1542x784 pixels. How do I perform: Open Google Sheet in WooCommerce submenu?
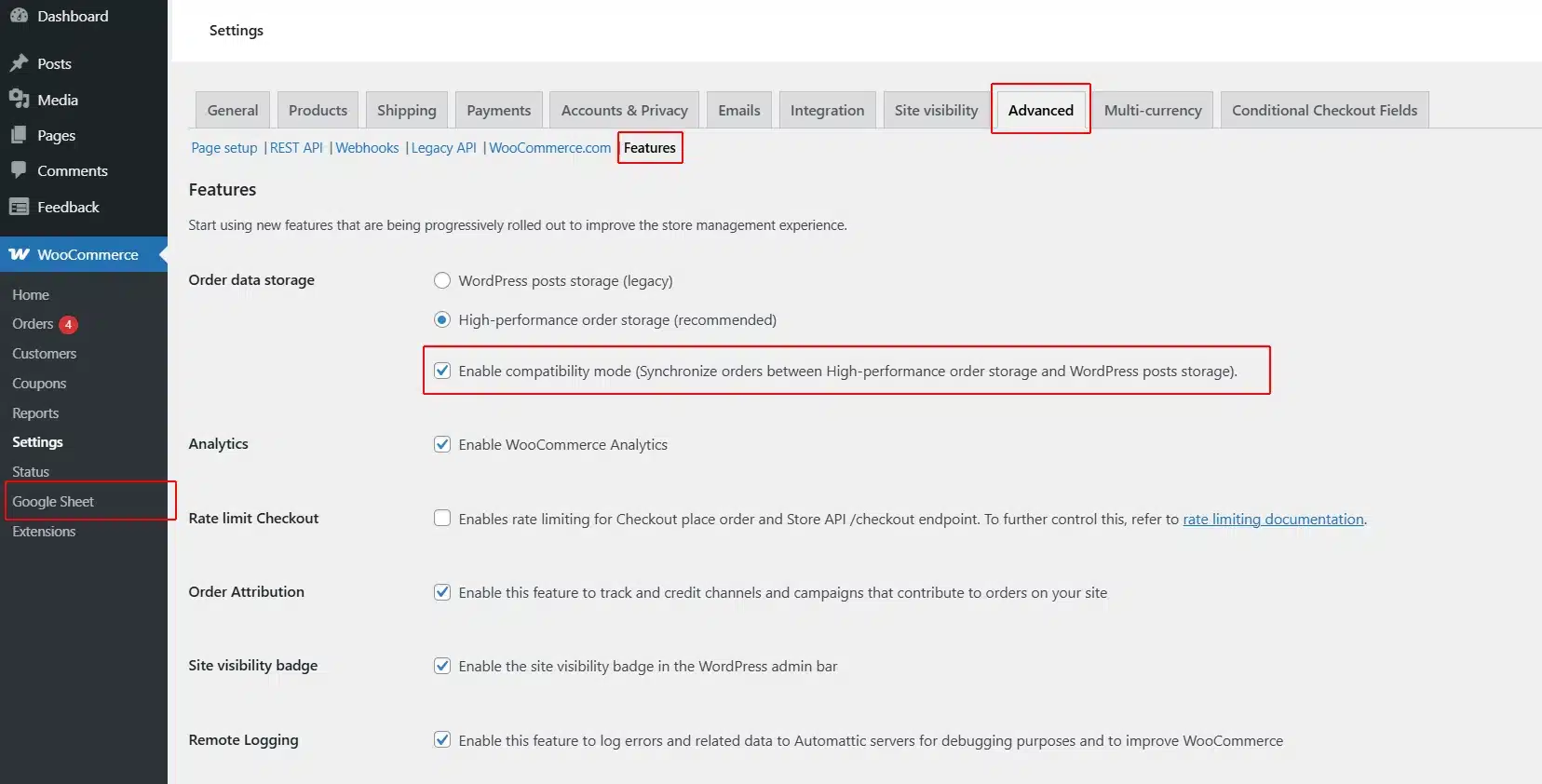(53, 501)
